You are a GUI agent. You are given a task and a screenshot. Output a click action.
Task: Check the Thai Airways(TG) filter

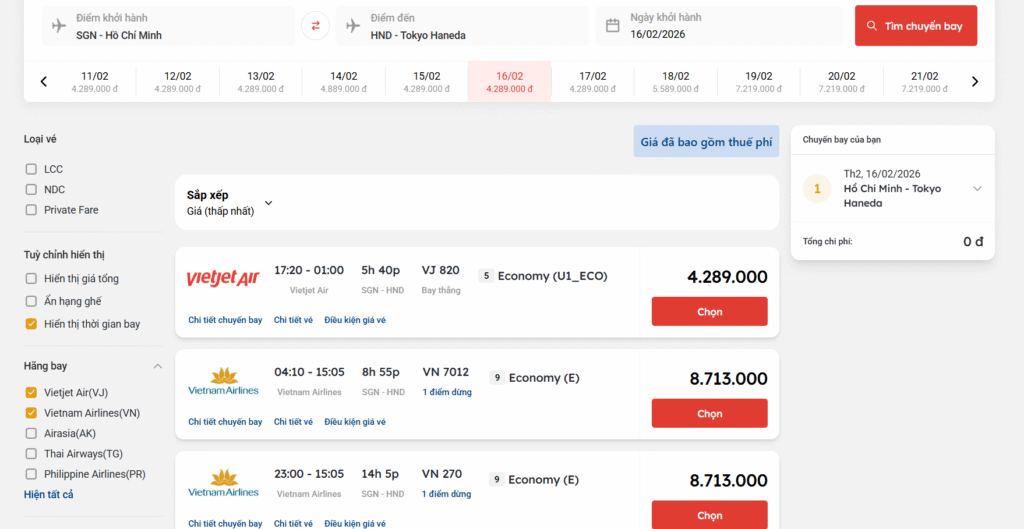[32, 454]
